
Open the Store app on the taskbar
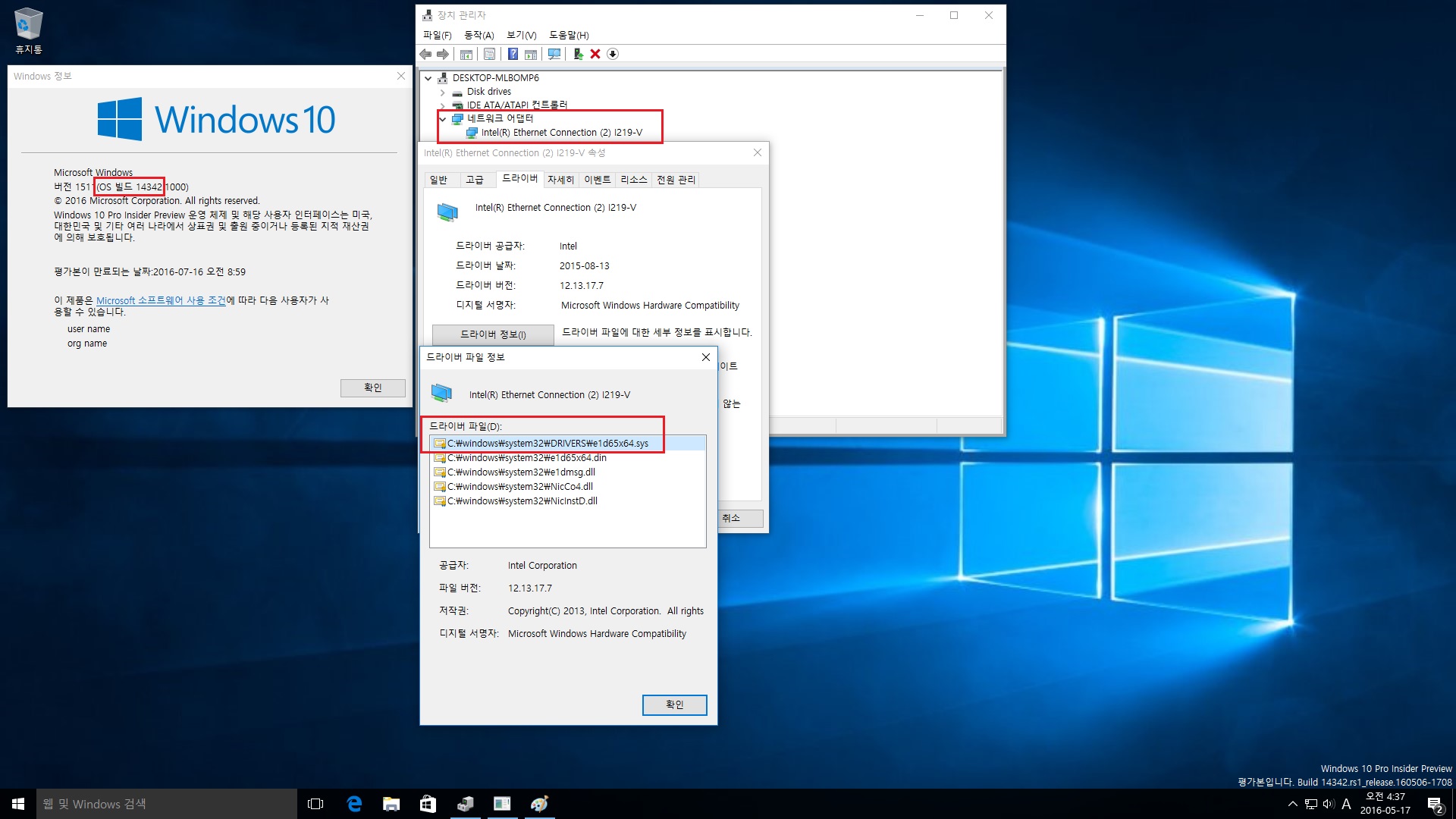428,804
